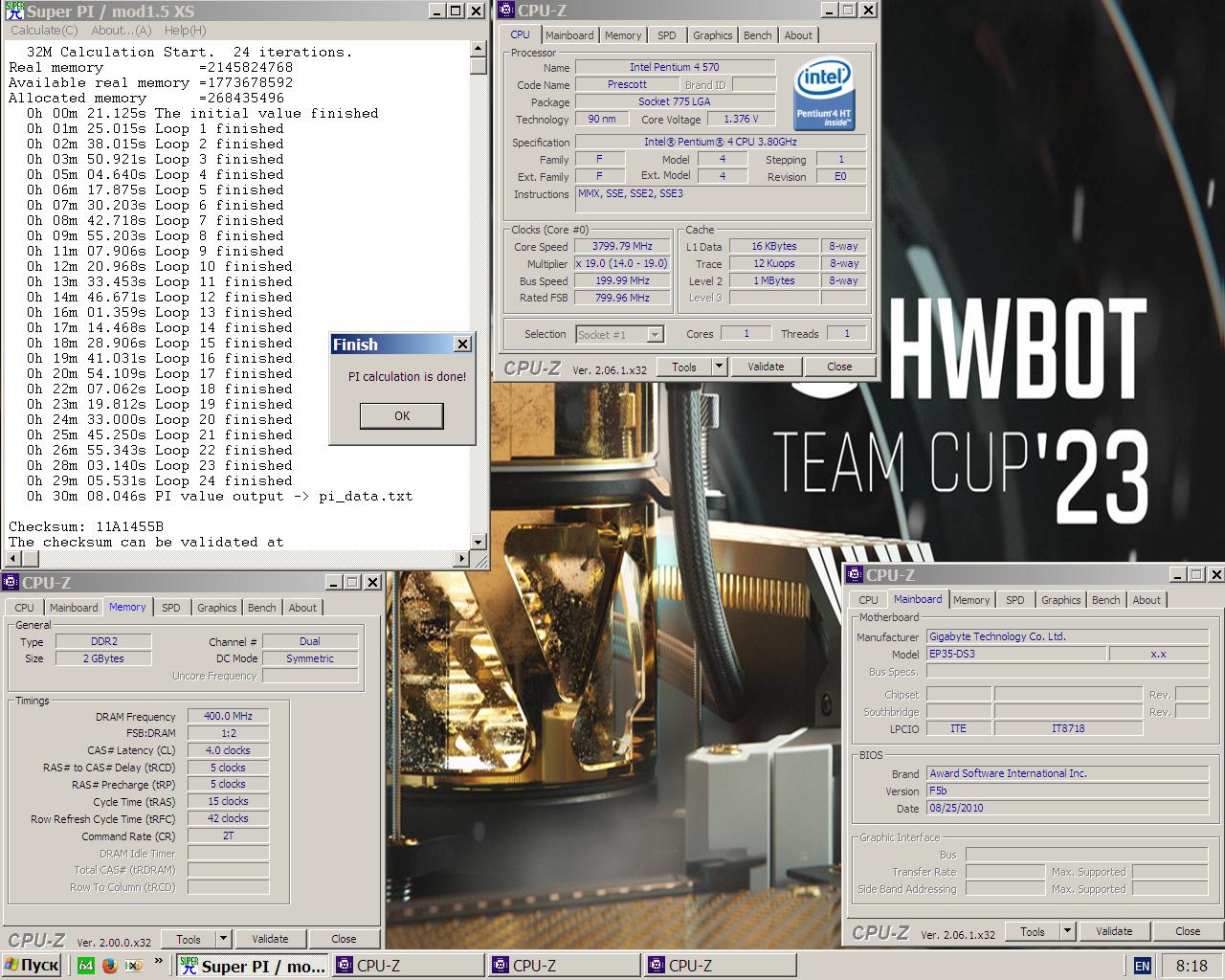The image size is (1225, 980).
Task: Select Mainboard tab in Memory CPU-Z window
Action: pyautogui.click(x=74, y=608)
